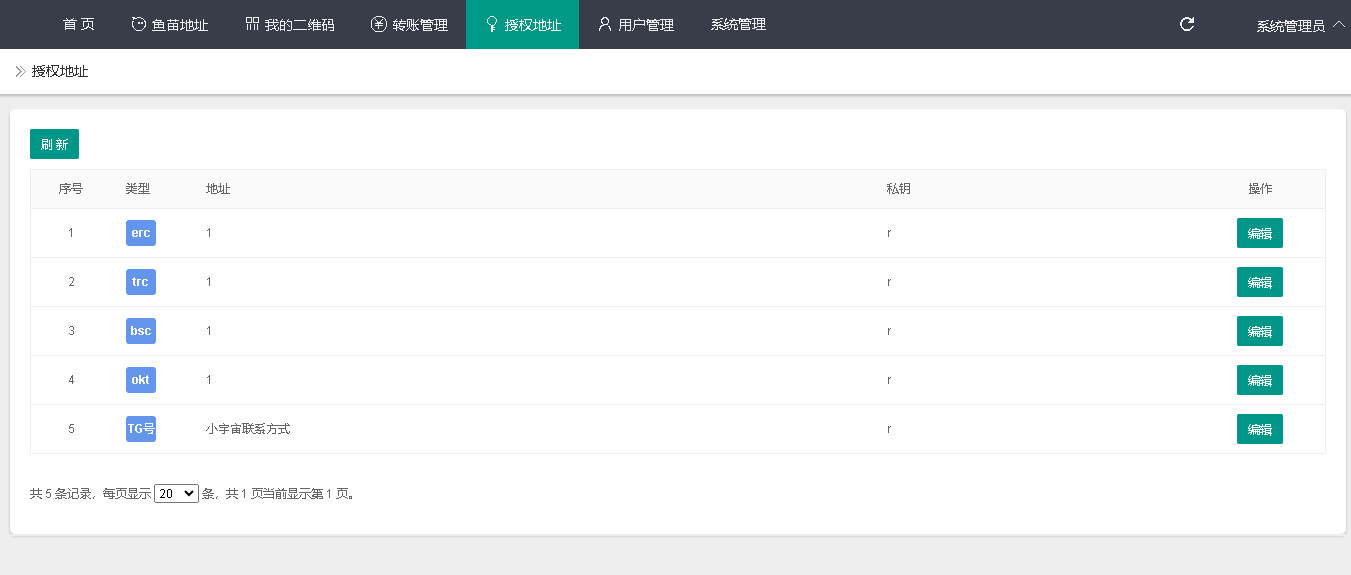The width and height of the screenshot is (1351, 575).
Task: Click the 私钥 column header
Action: (898, 189)
